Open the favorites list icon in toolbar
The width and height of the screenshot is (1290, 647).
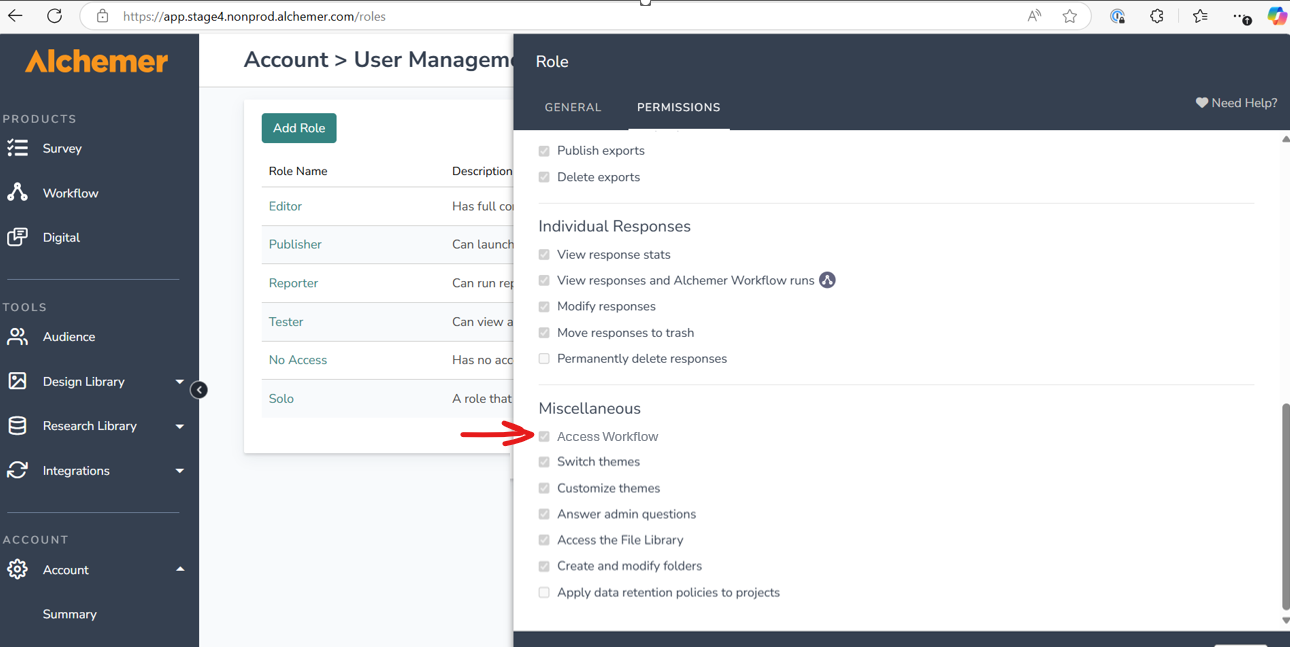(1200, 16)
